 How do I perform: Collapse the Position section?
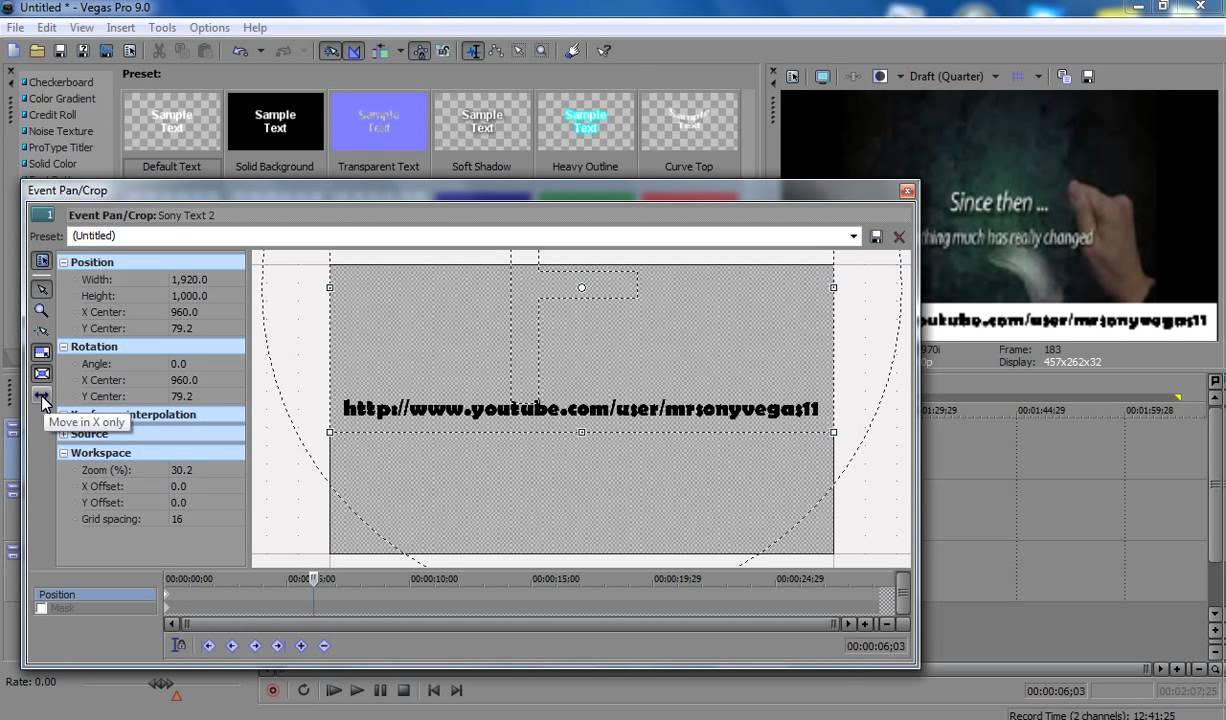(64, 262)
